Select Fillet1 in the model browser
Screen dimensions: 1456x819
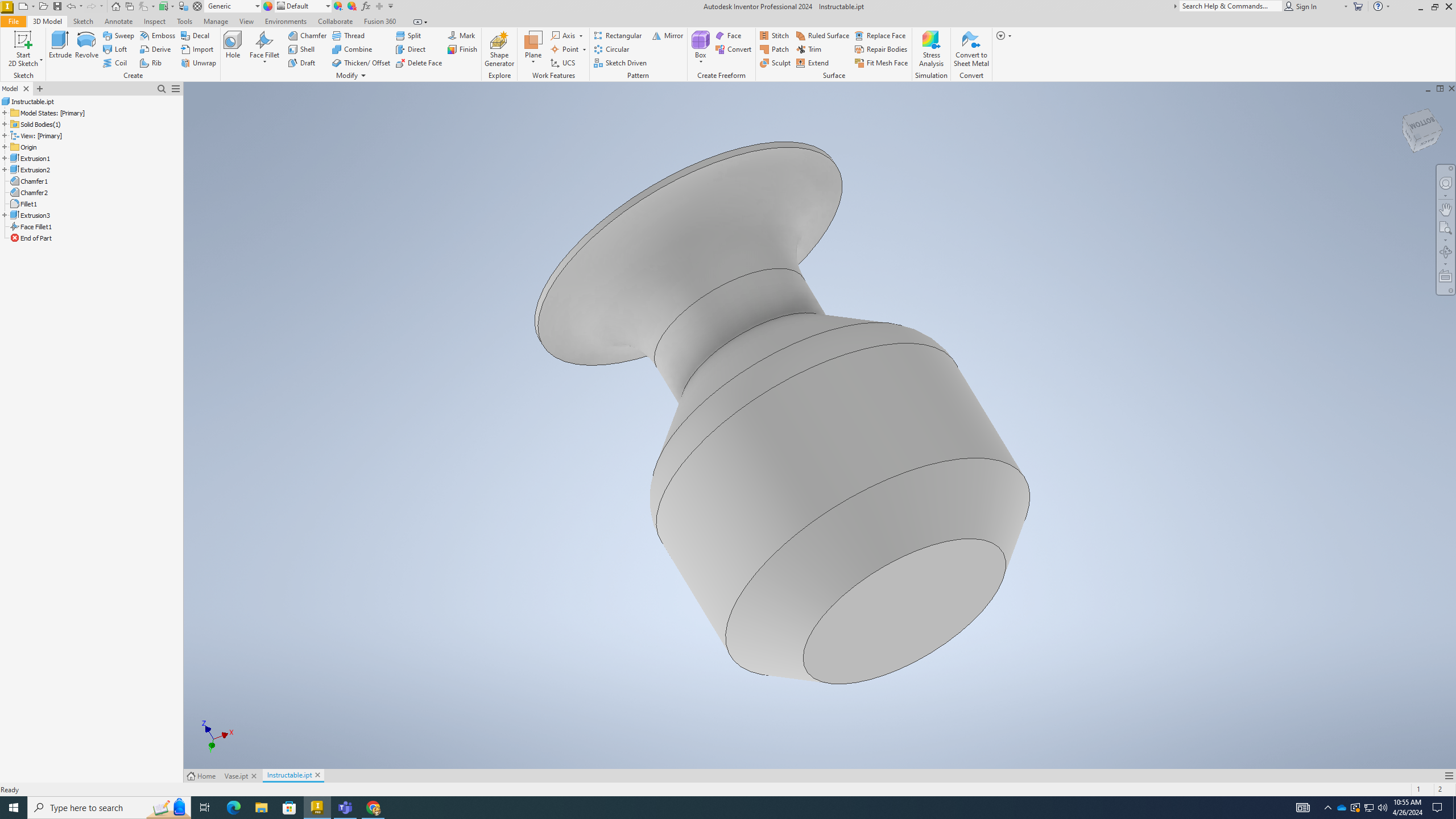coord(28,204)
